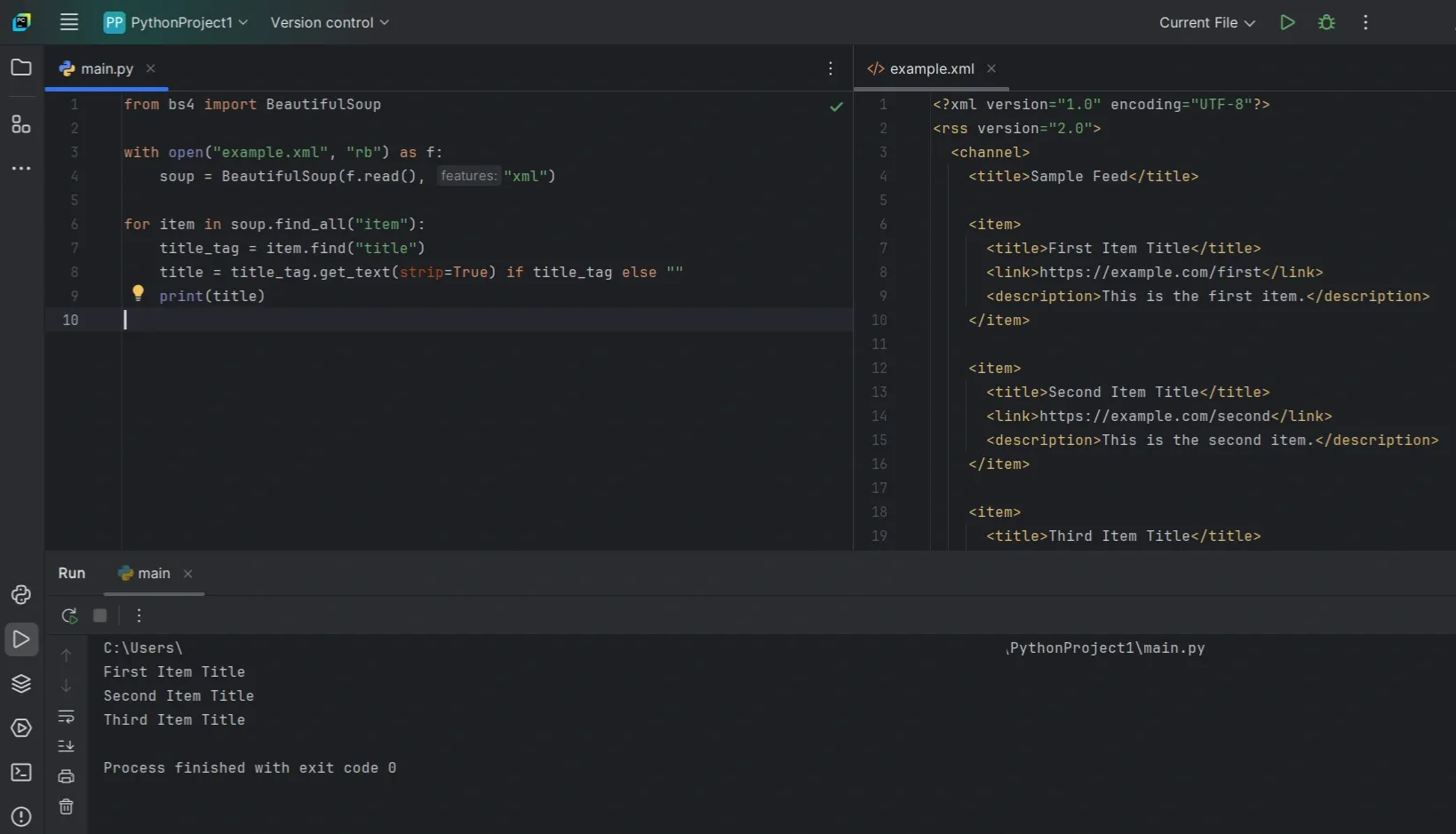Toggle soft-wrap in the console output
This screenshot has height=834, width=1456.
tap(67, 717)
